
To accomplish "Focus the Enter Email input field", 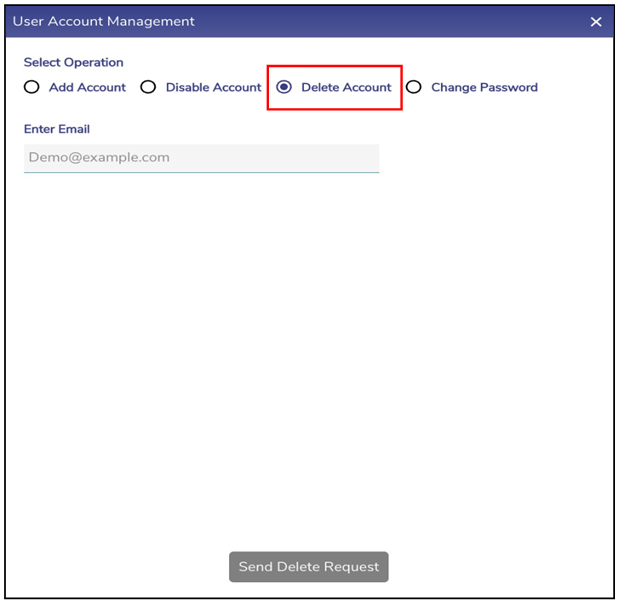I will tap(201, 157).
